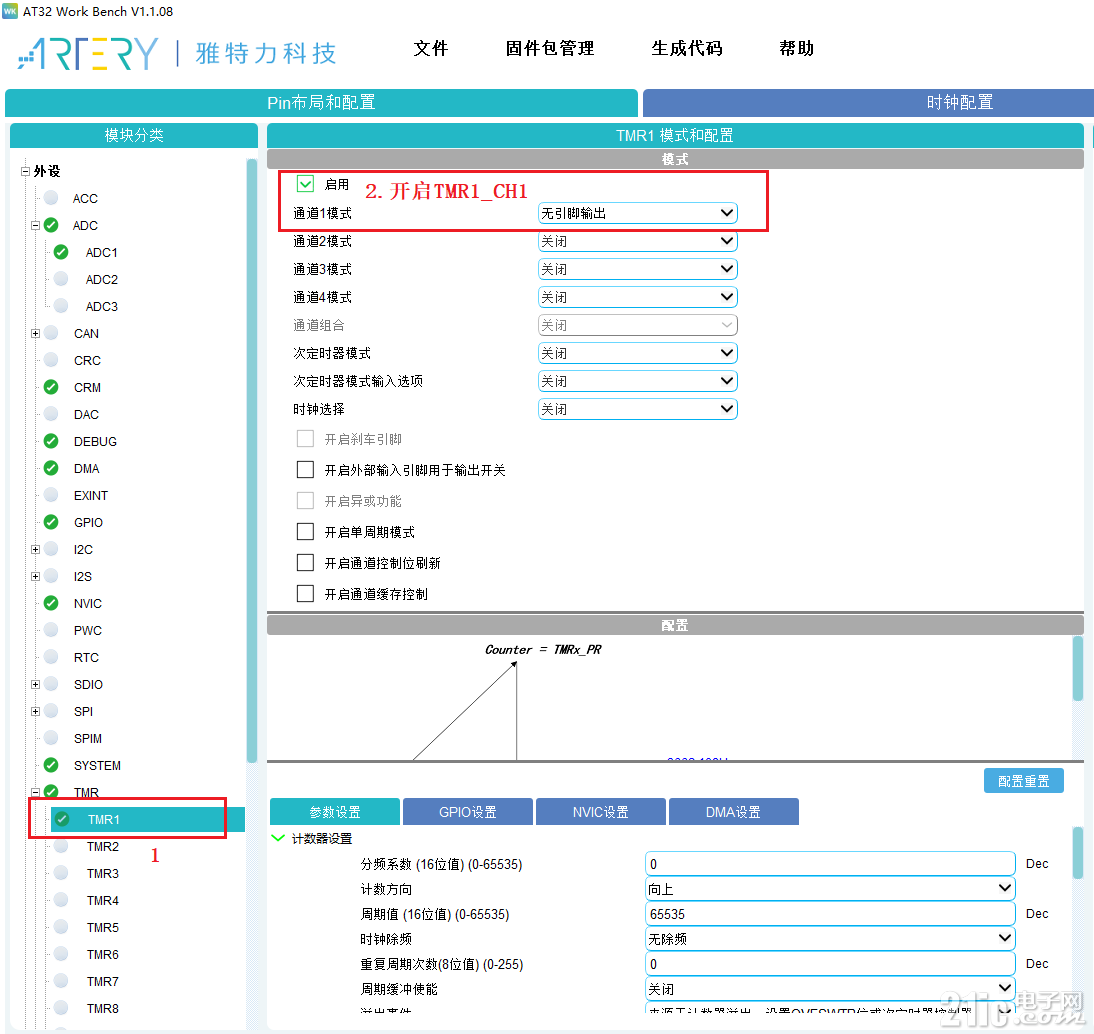
Task: Open the 通道3模式 dropdown
Action: [x=638, y=269]
